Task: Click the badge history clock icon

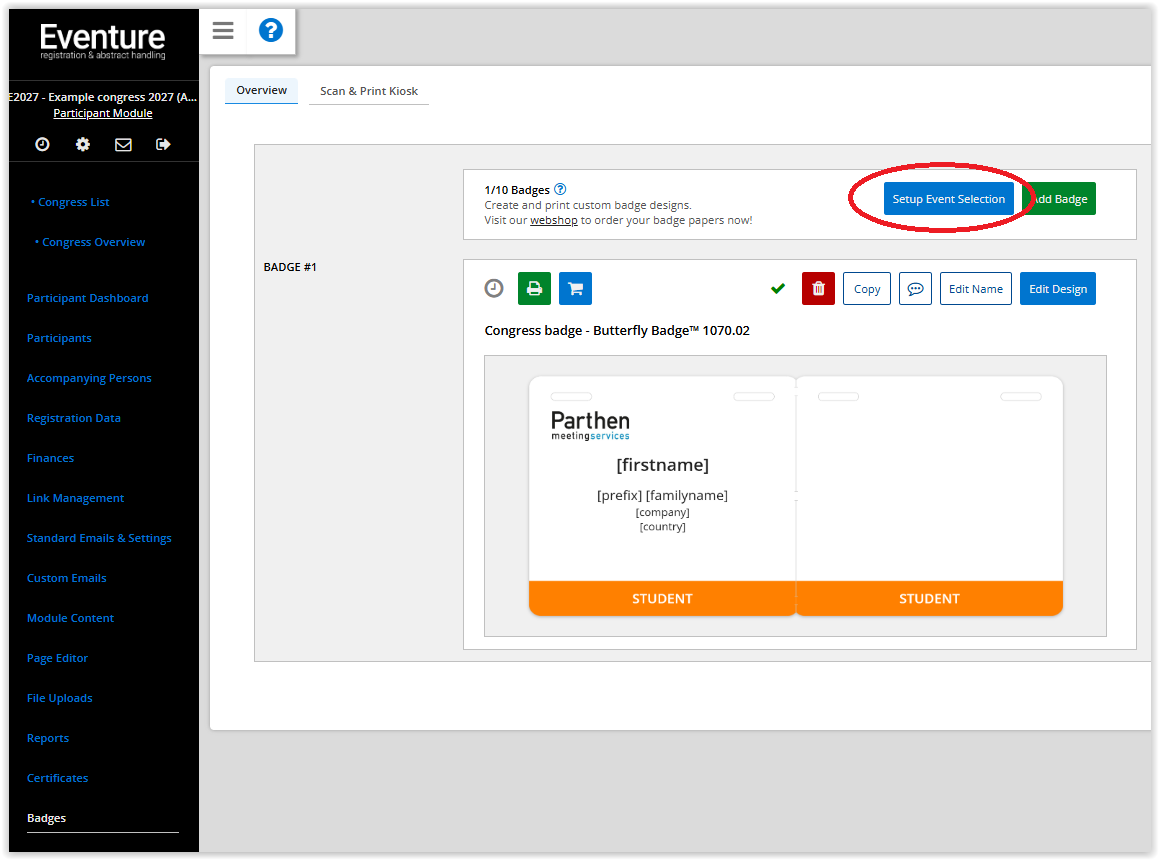Action: click(x=494, y=289)
